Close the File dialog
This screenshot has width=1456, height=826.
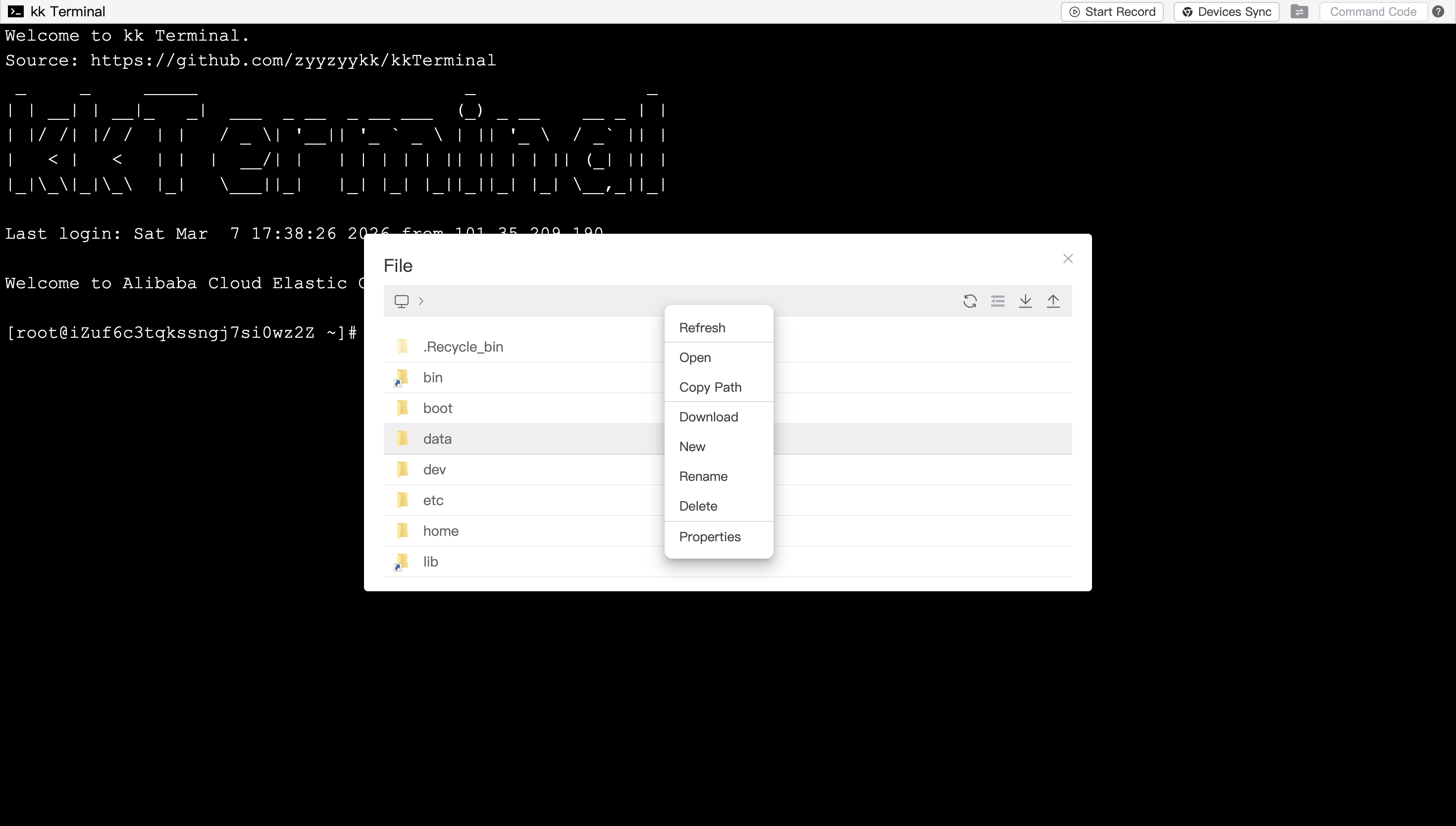(1068, 258)
